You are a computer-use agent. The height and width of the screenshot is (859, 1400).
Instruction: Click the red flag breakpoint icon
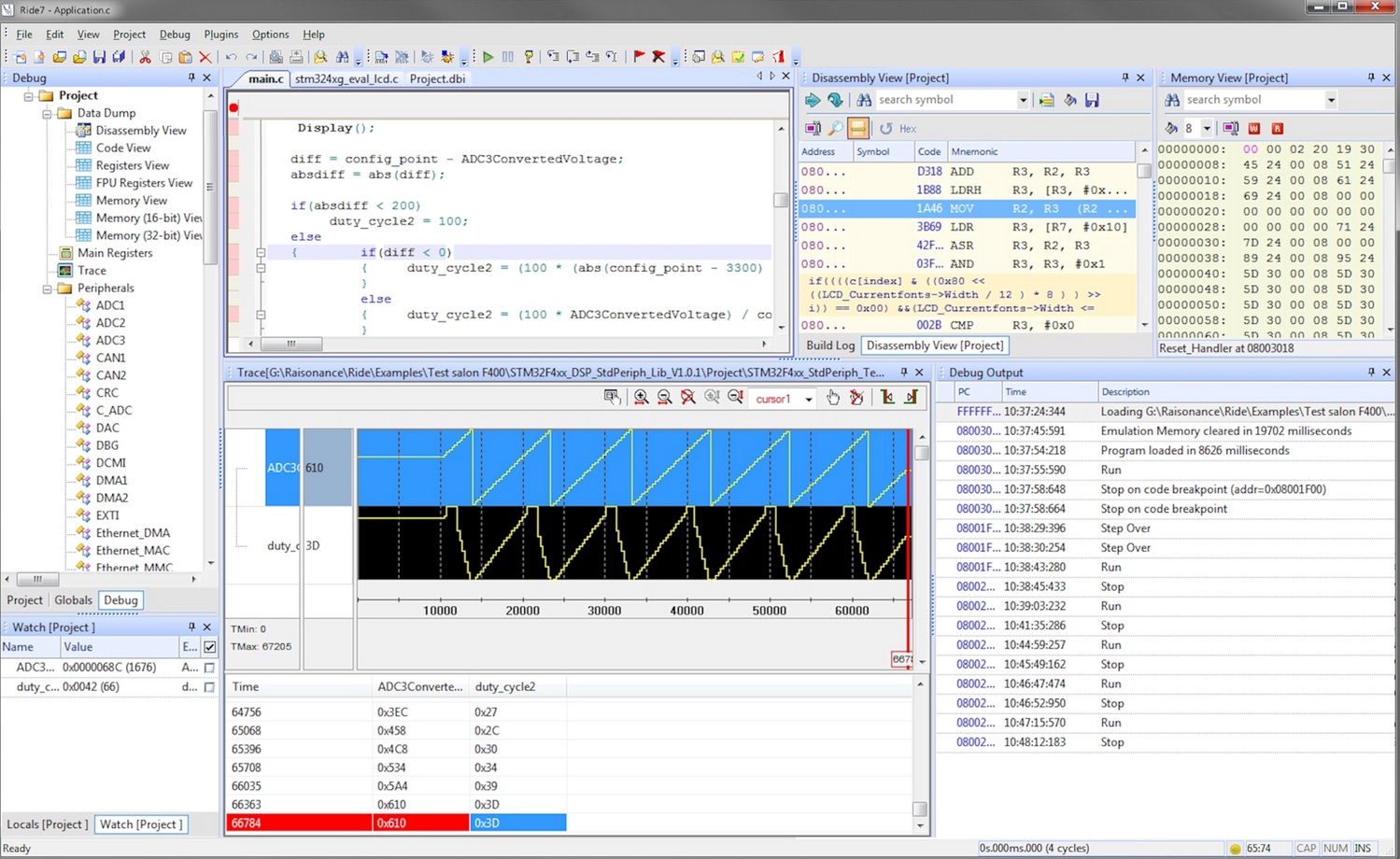coord(639,57)
